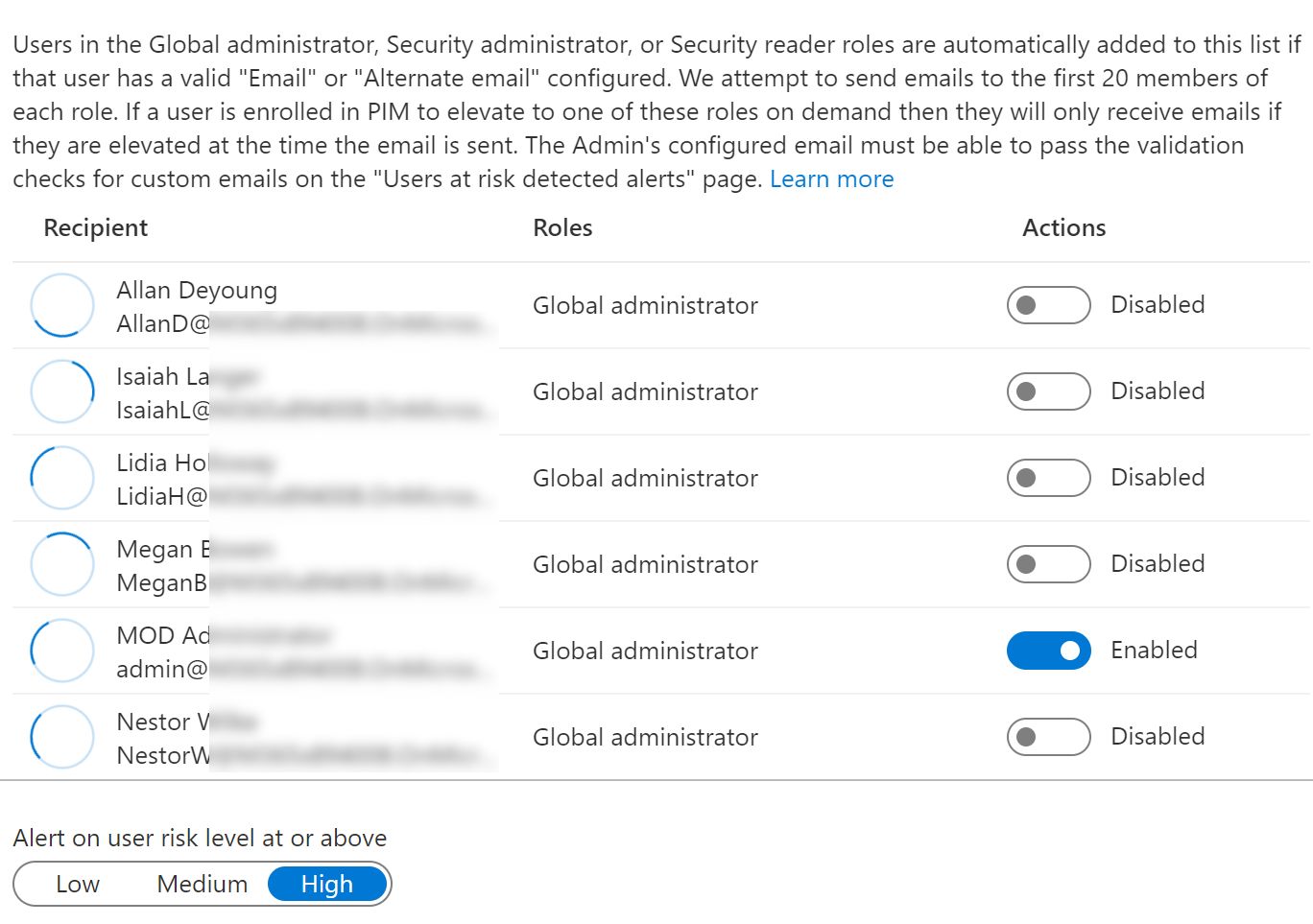Select Allan Deyoung's name in recipient list
This screenshot has height=924, width=1313.
tap(197, 291)
